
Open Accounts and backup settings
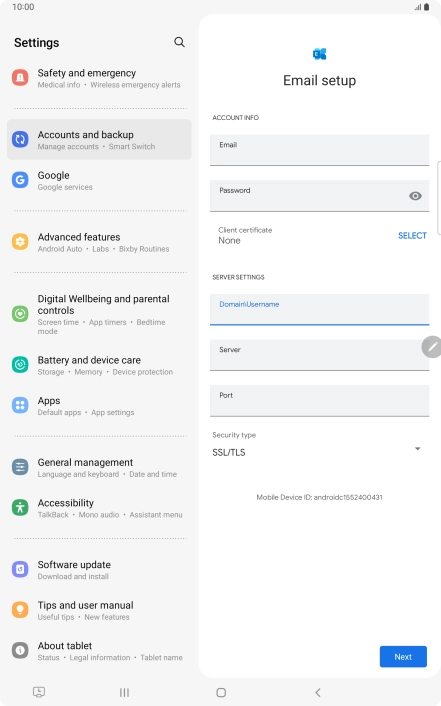click(99, 140)
